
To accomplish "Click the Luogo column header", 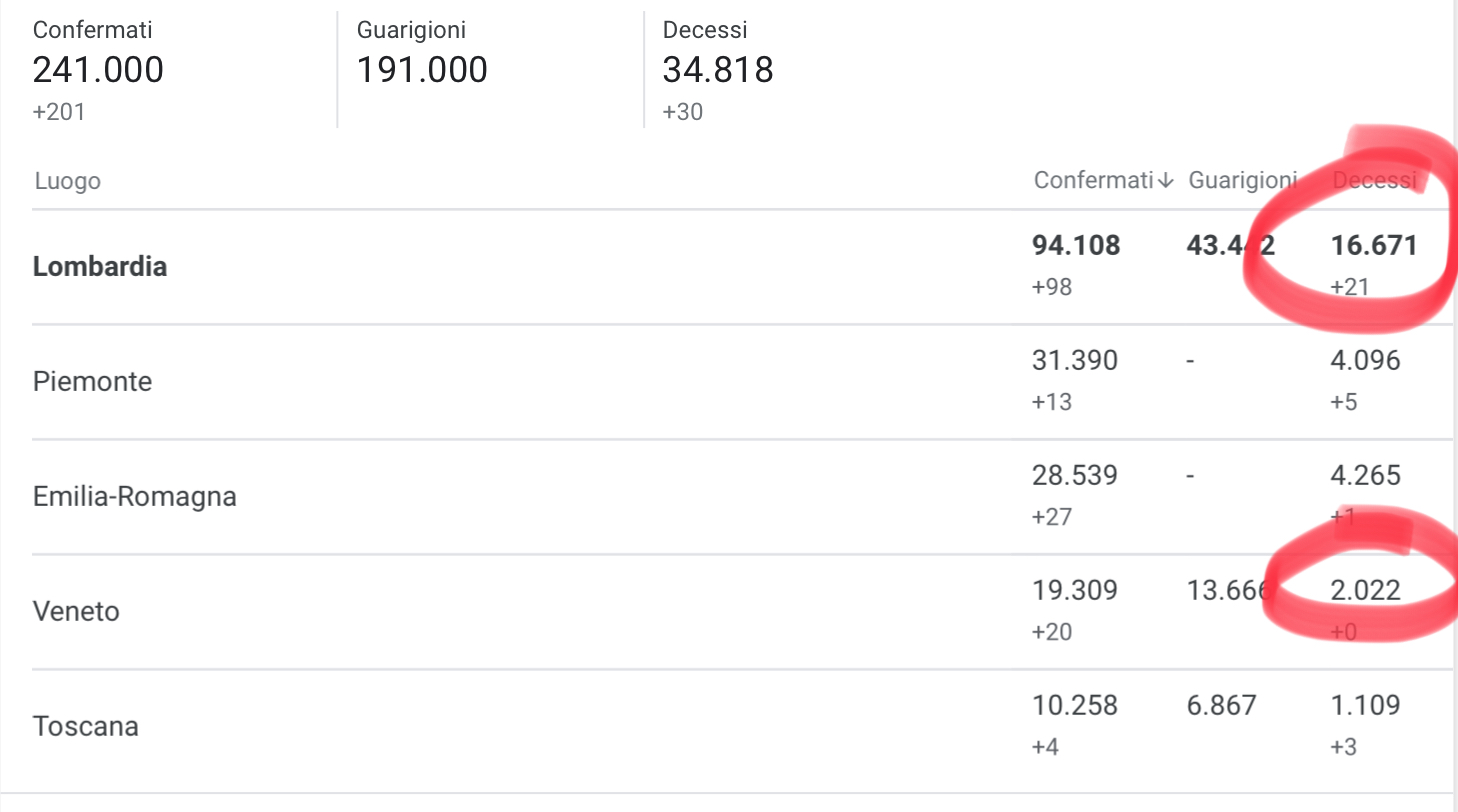I will pyautogui.click(x=67, y=181).
